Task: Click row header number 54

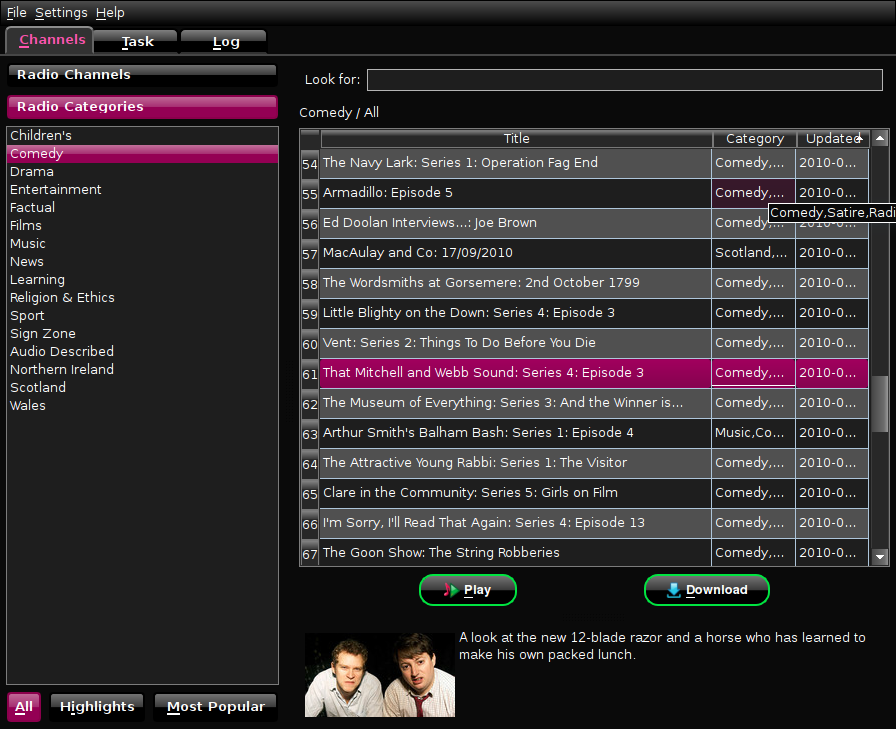Action: (310, 164)
